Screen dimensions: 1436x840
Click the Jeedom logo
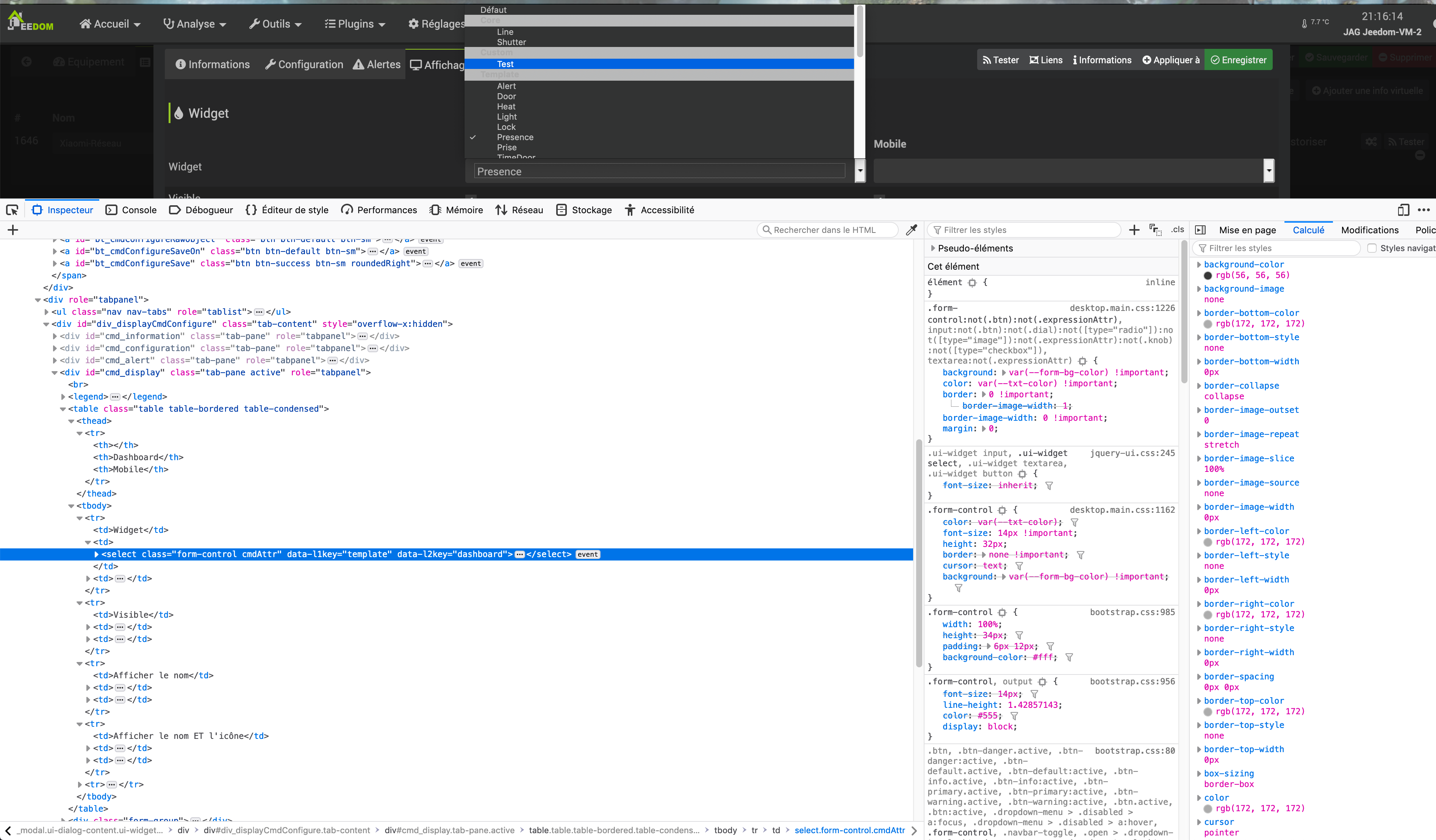[x=30, y=22]
